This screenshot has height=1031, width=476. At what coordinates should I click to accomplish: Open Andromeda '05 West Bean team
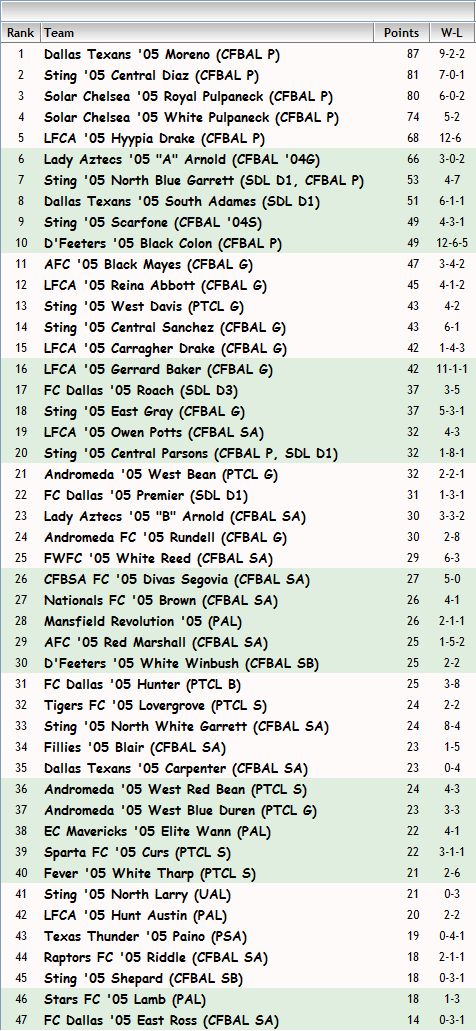[161, 475]
